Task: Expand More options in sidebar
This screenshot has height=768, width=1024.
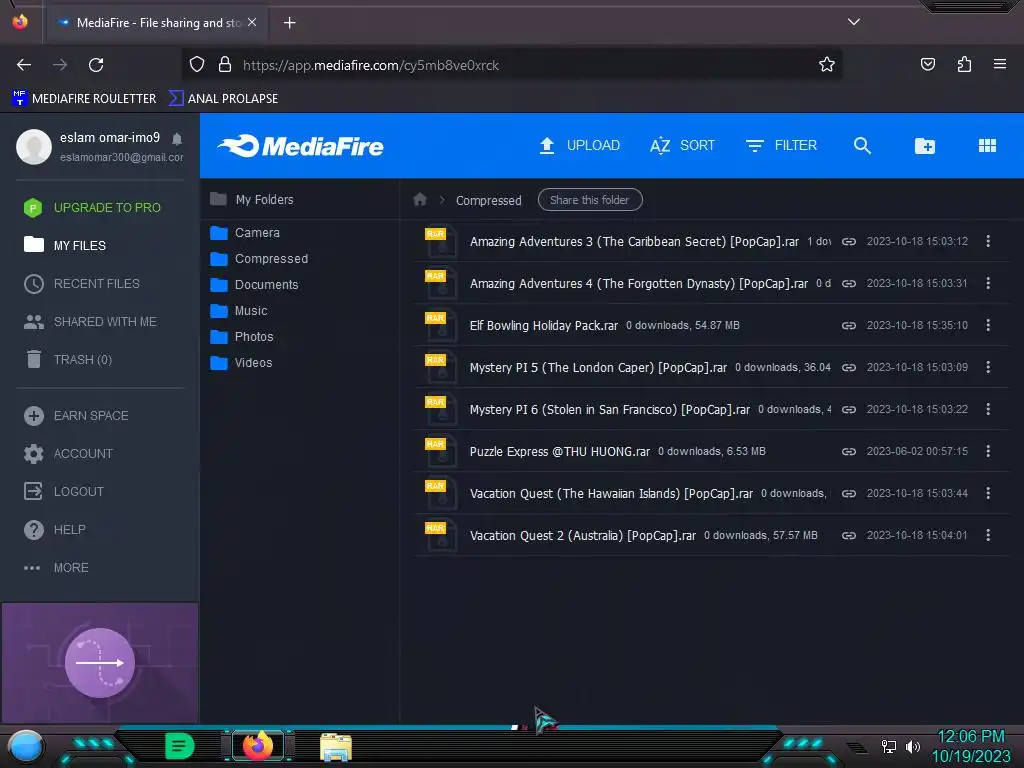Action: [56, 568]
